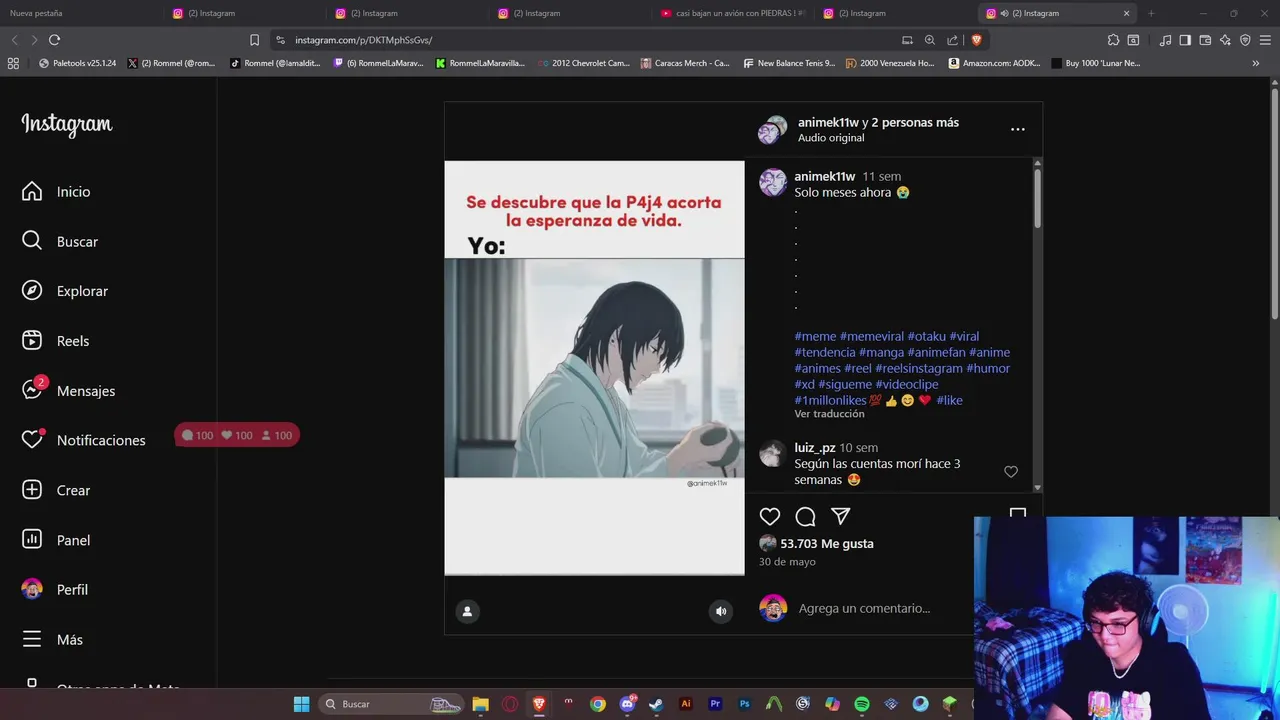Open the bookmarks apps grid icon

(13, 63)
